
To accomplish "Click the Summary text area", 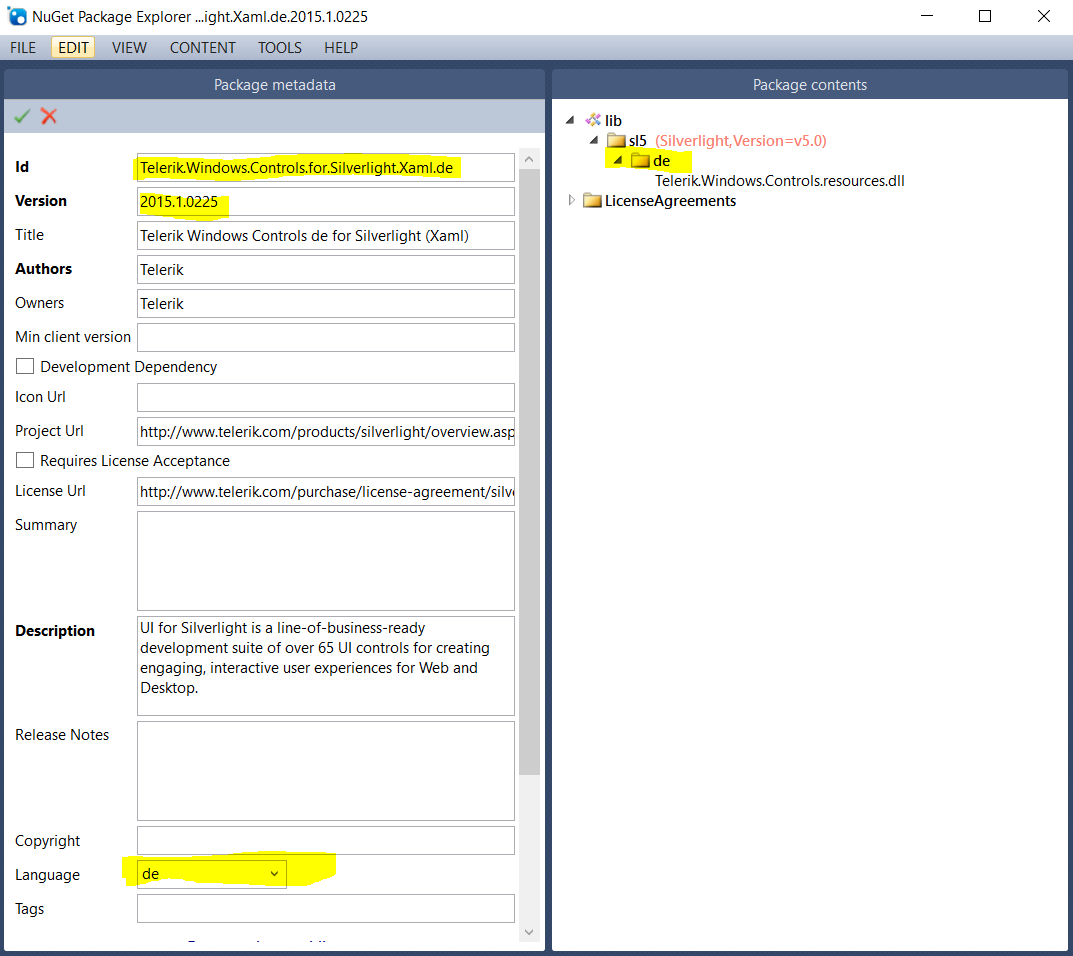I will [326, 561].
